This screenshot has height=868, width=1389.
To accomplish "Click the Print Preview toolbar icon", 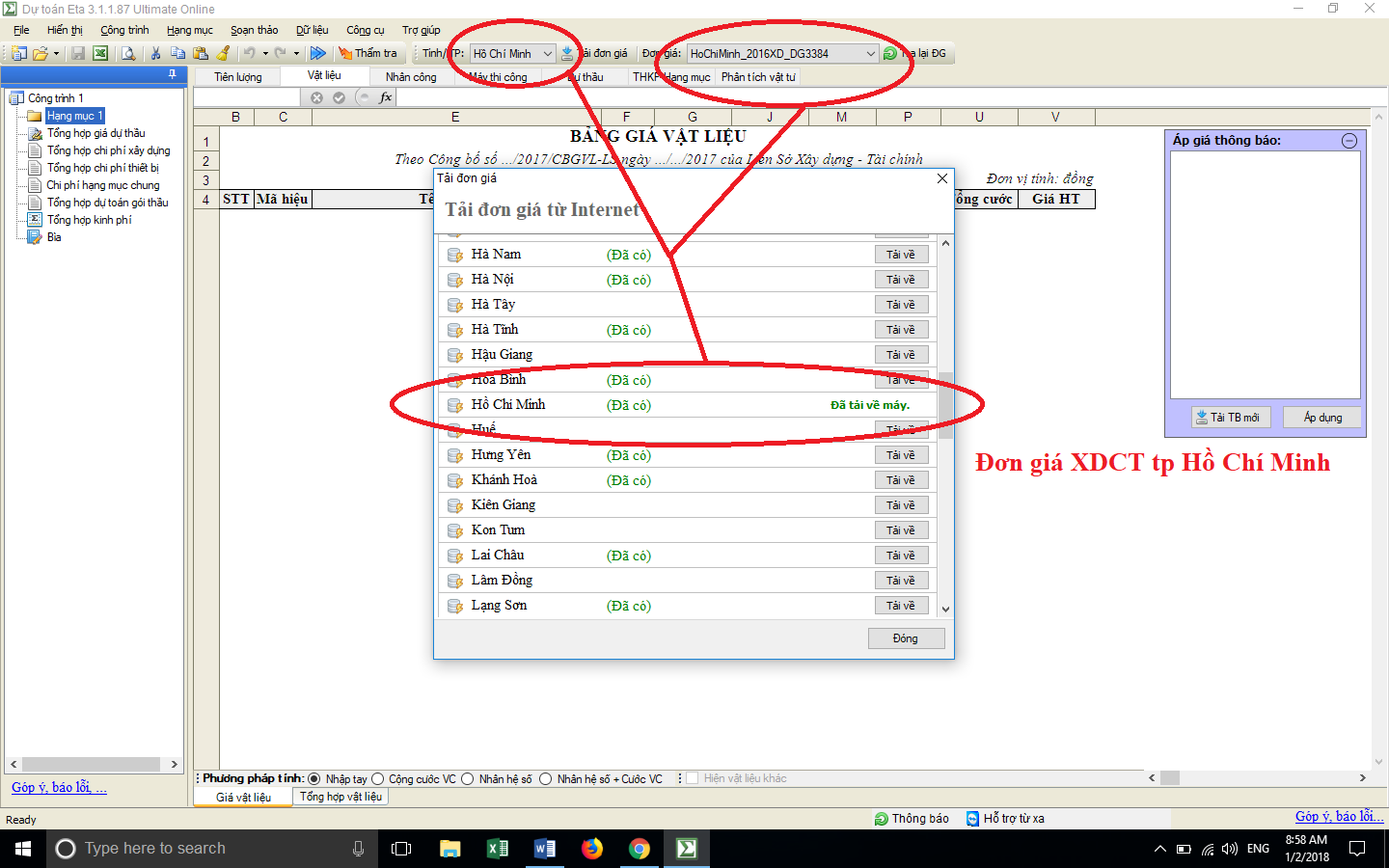I will [x=128, y=54].
